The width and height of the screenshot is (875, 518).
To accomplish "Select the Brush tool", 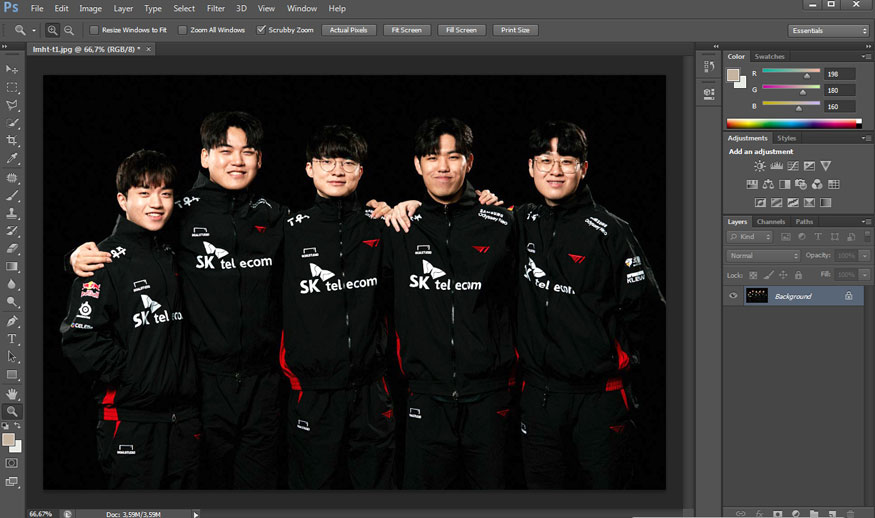I will pos(12,195).
